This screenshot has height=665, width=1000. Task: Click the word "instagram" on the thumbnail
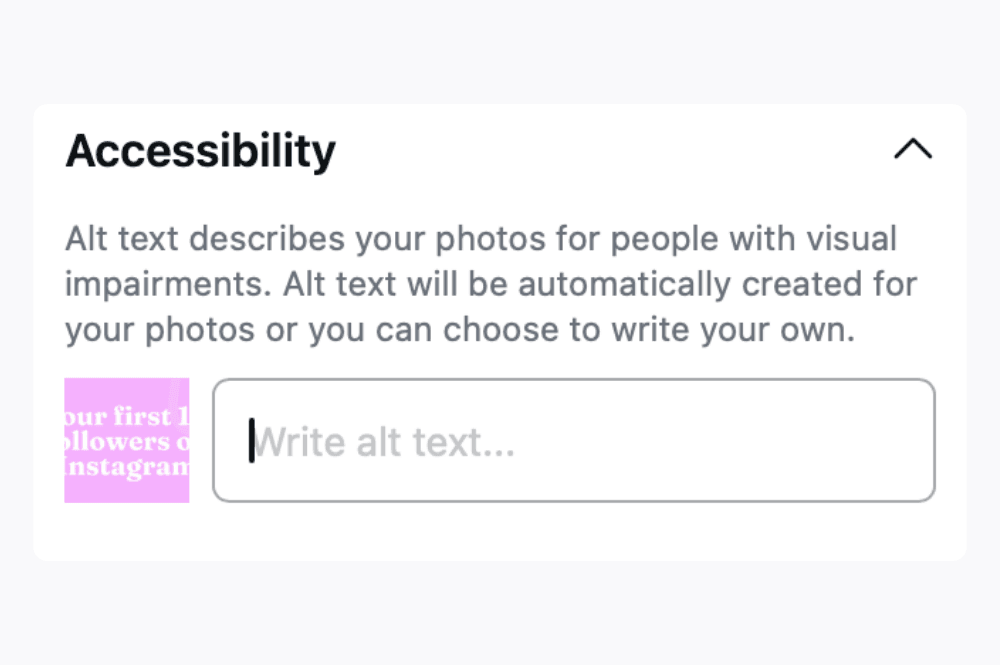click(x=127, y=468)
